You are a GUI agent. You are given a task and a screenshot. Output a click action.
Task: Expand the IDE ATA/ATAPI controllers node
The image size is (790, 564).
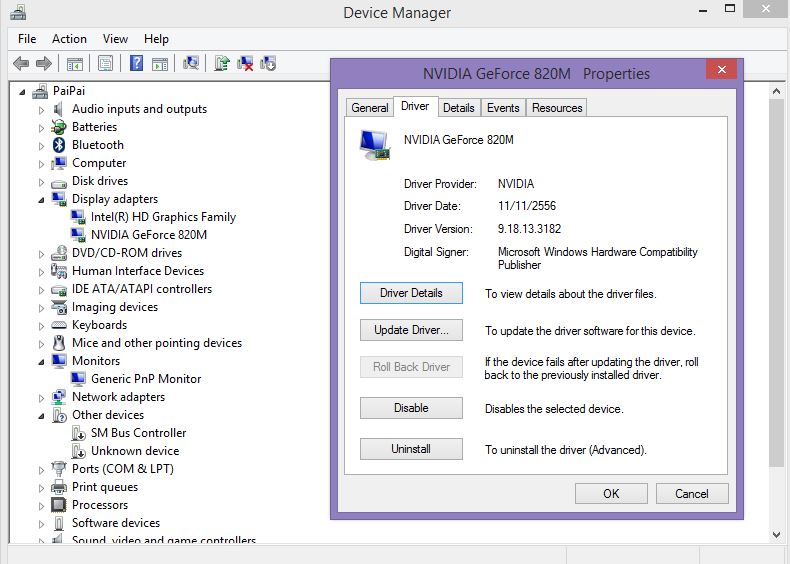click(41, 290)
